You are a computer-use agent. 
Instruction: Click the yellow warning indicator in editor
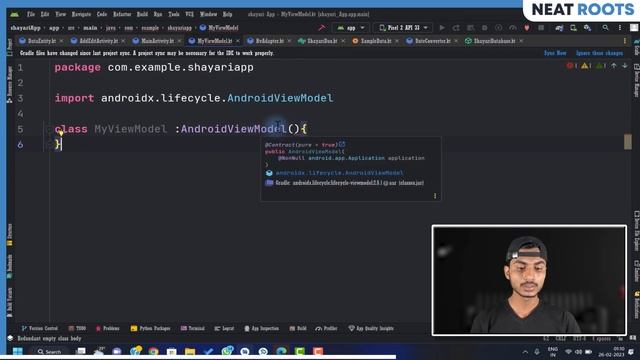tap(586, 66)
